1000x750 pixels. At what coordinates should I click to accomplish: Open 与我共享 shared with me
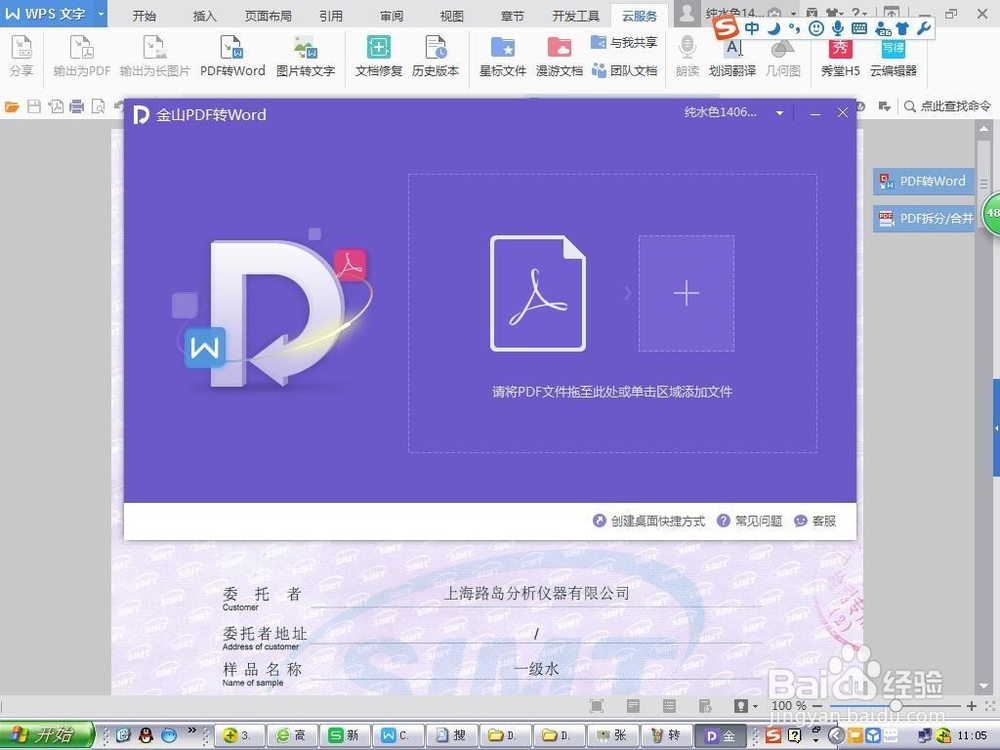[x=624, y=43]
